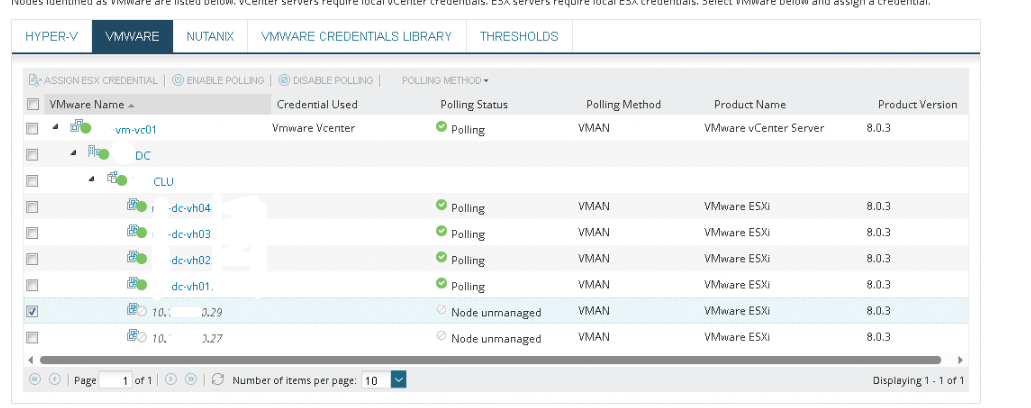Click Enable Polling toolbar button
The height and width of the screenshot is (408, 1031).
click(218, 80)
